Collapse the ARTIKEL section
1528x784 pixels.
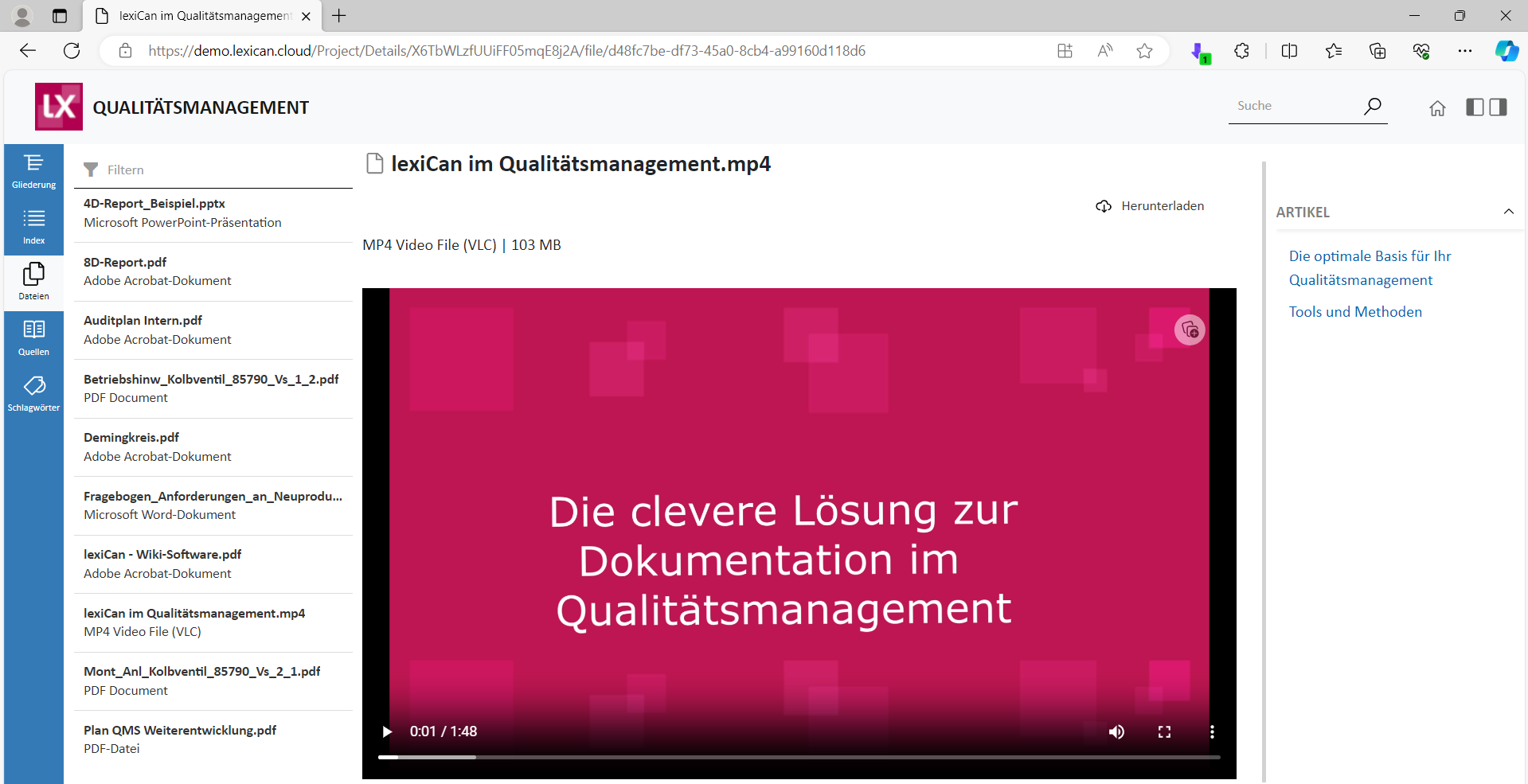(x=1508, y=212)
